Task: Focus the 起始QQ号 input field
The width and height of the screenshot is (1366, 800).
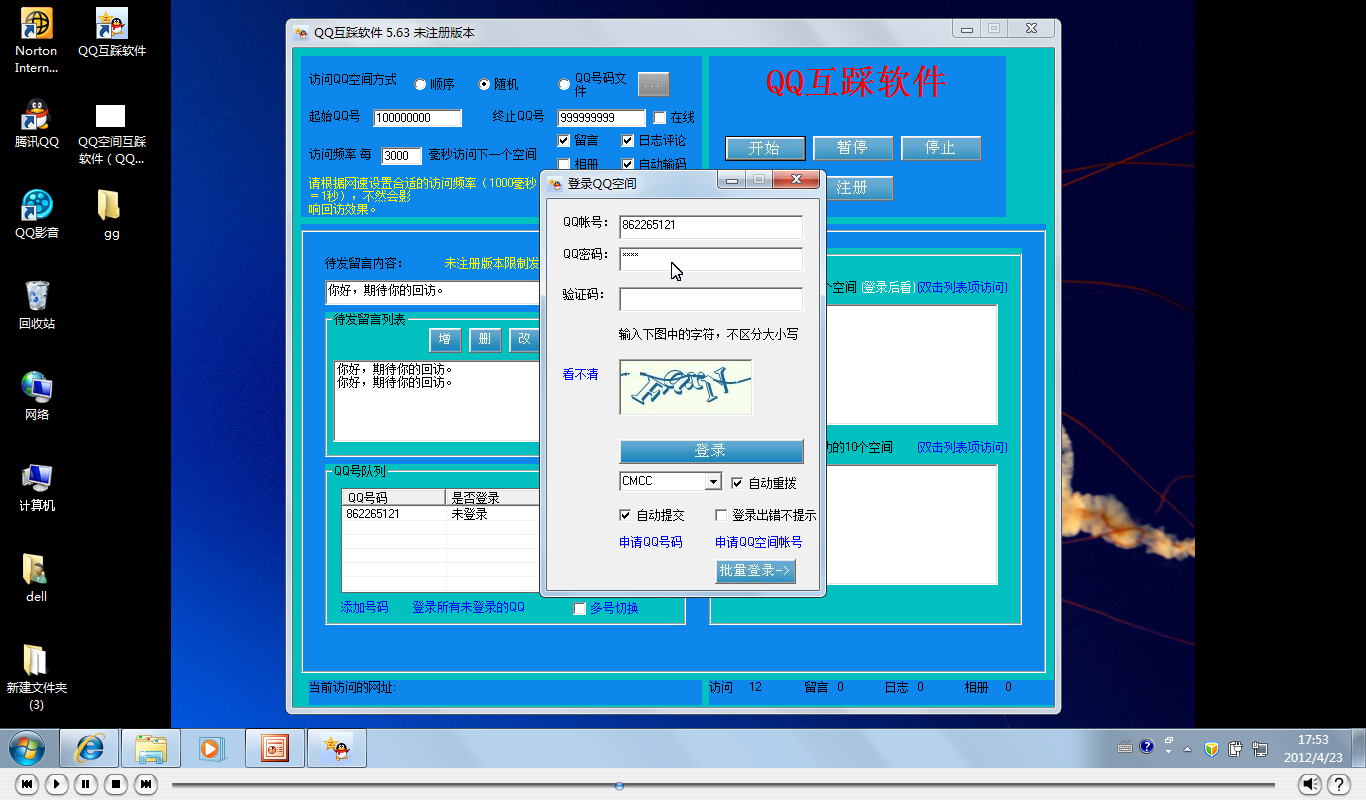Action: tap(417, 118)
